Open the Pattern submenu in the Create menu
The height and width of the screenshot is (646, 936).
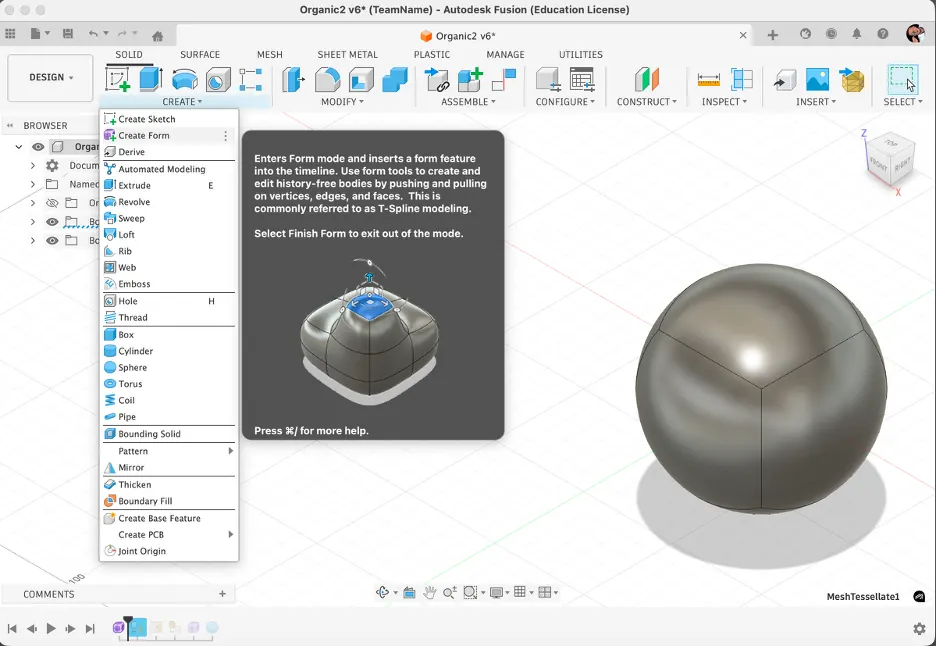coord(135,450)
